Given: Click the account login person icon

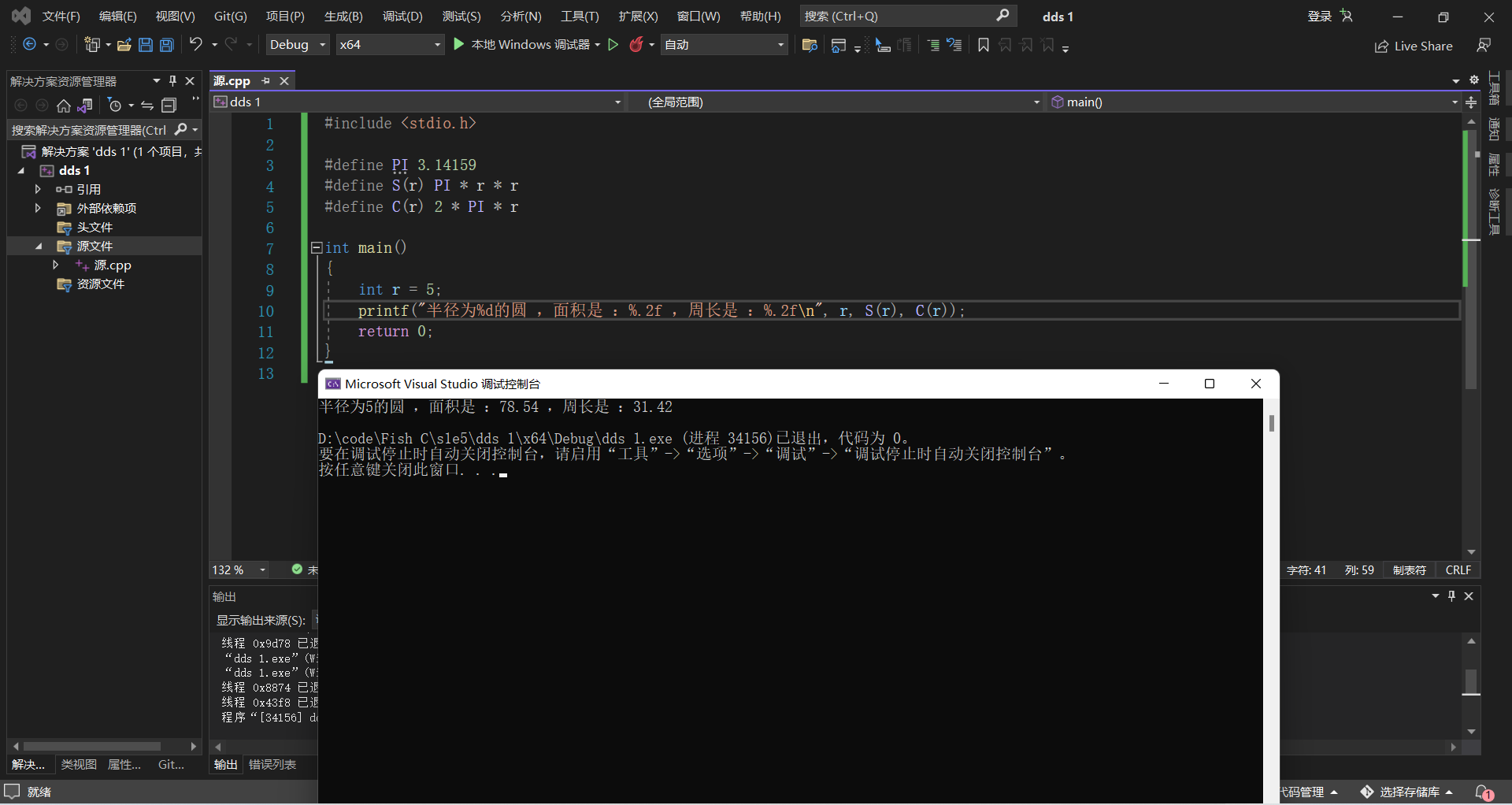Looking at the screenshot, I should click(x=1347, y=17).
